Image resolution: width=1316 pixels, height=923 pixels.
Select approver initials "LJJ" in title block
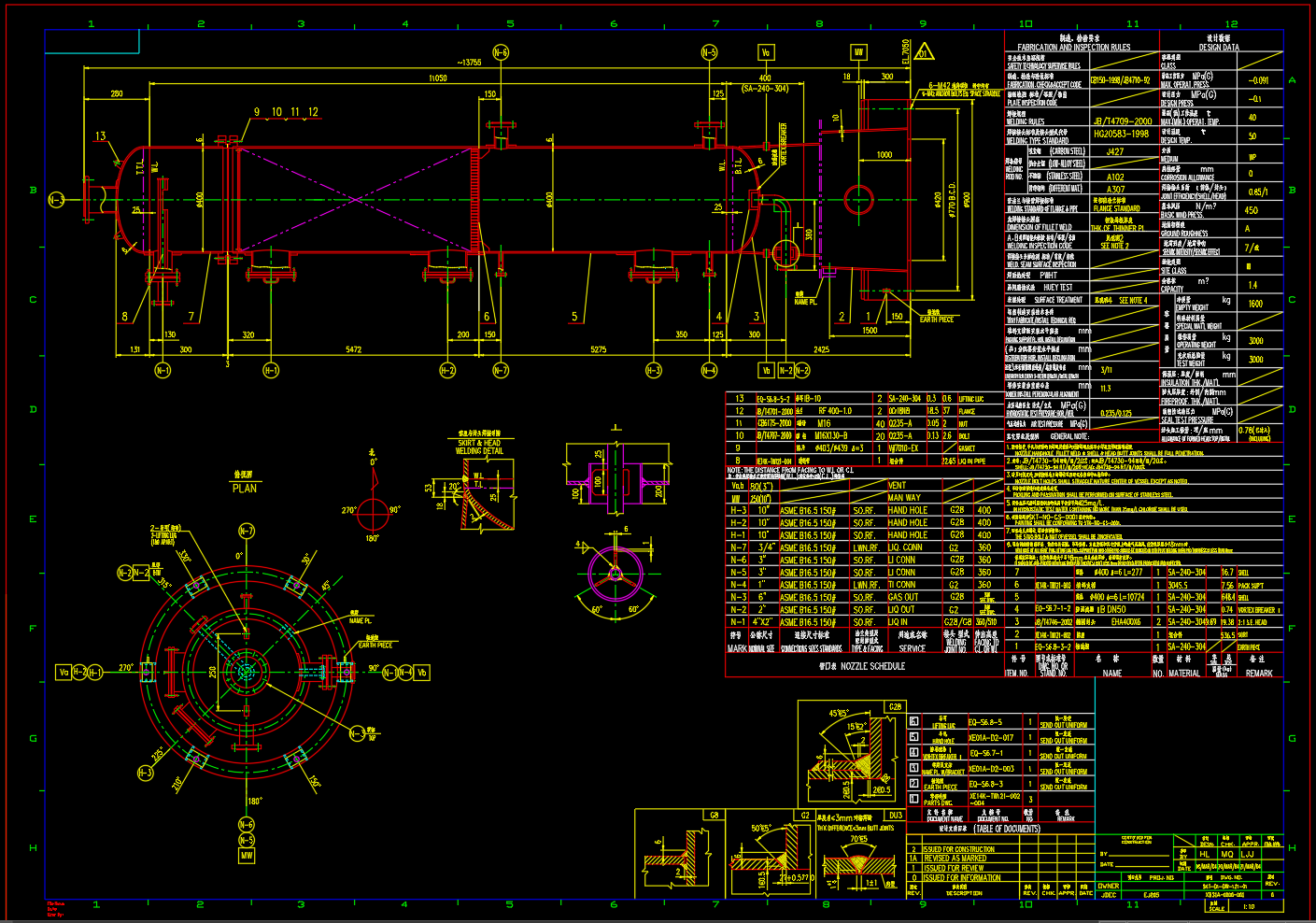1247,855
